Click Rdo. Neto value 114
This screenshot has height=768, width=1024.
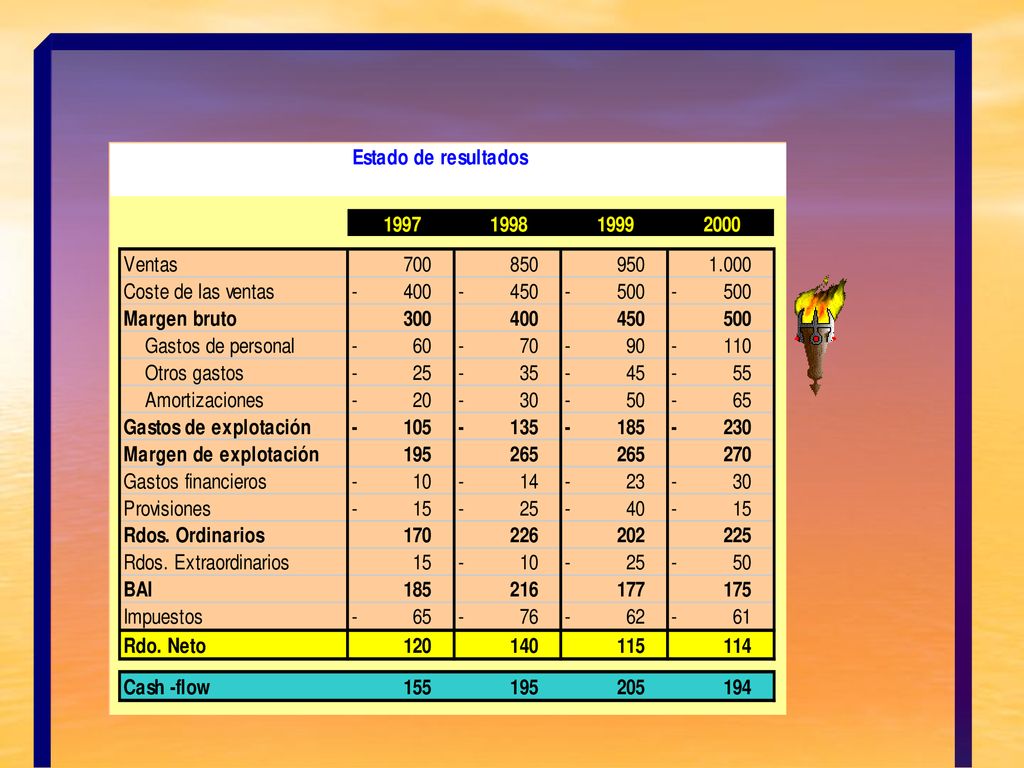tap(737, 646)
